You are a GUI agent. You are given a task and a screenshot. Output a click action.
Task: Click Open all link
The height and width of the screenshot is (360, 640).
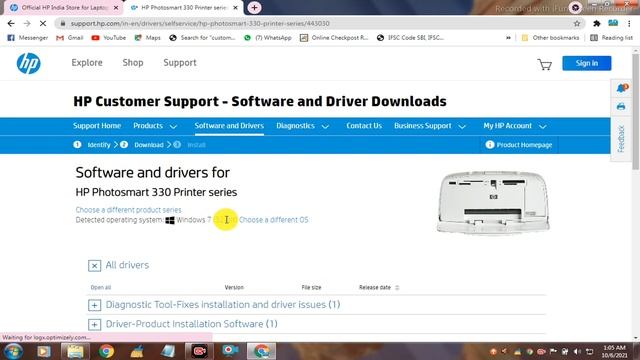pos(101,288)
